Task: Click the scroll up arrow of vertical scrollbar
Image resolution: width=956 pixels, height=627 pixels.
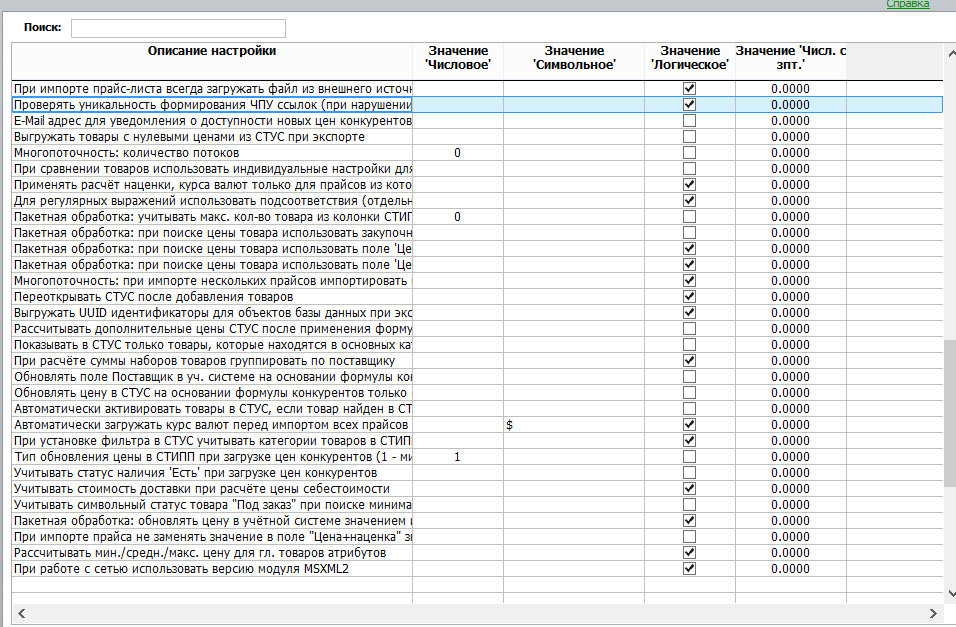Action: click(x=951, y=54)
